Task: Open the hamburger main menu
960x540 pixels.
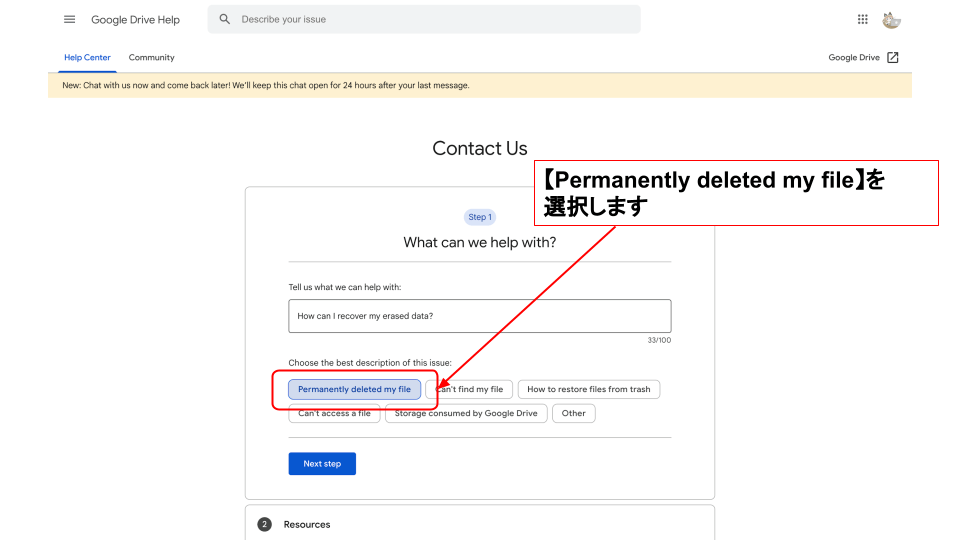Action: (69, 19)
